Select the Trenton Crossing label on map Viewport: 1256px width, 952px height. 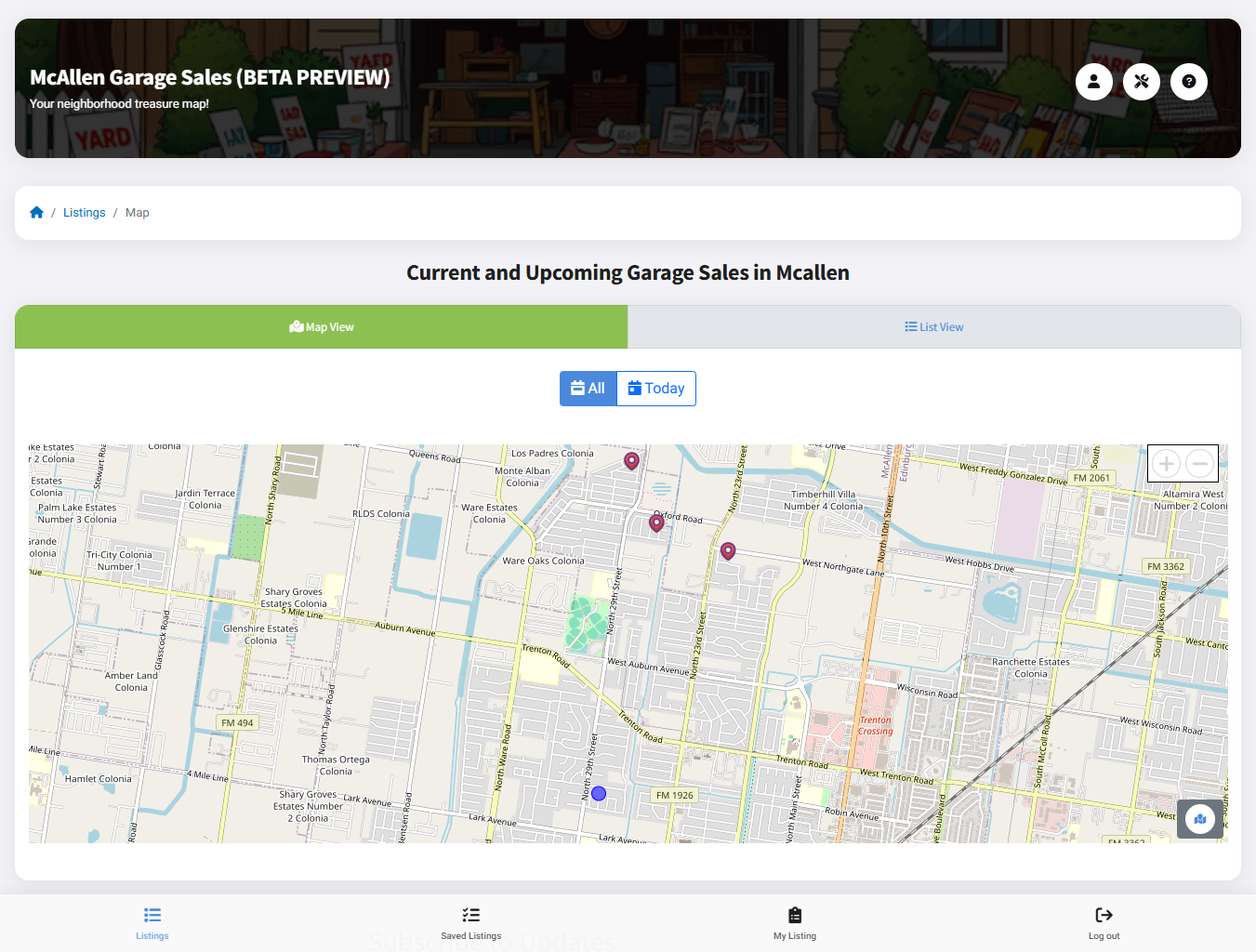point(875,725)
